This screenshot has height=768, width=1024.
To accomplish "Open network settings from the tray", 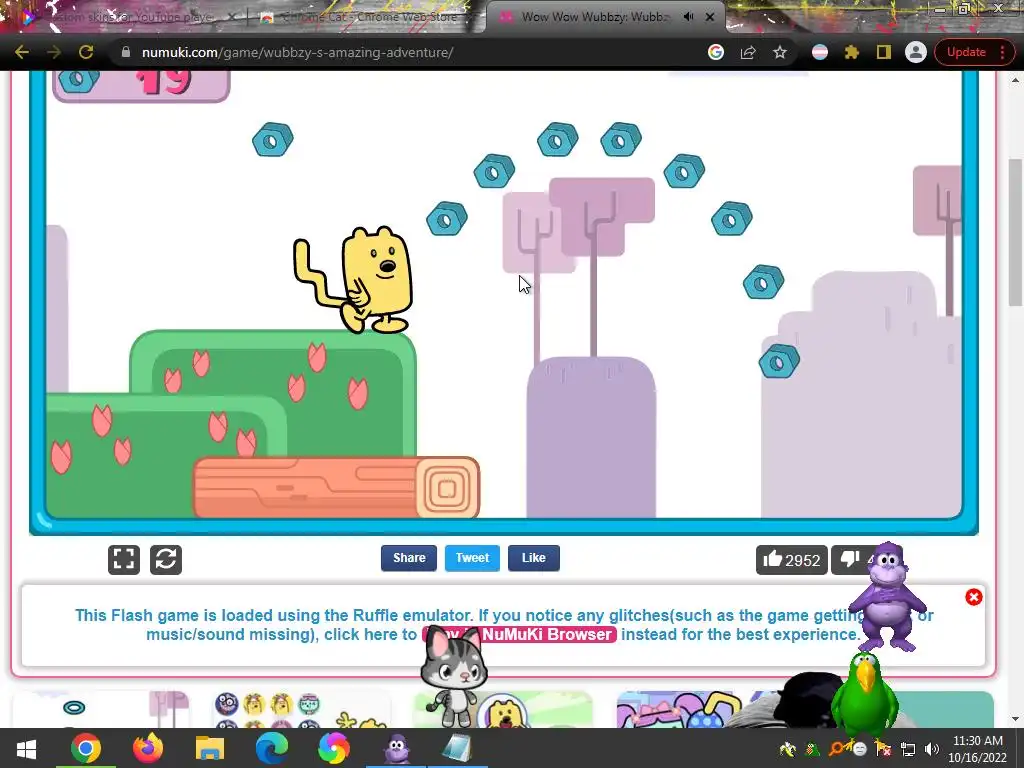I will [908, 749].
